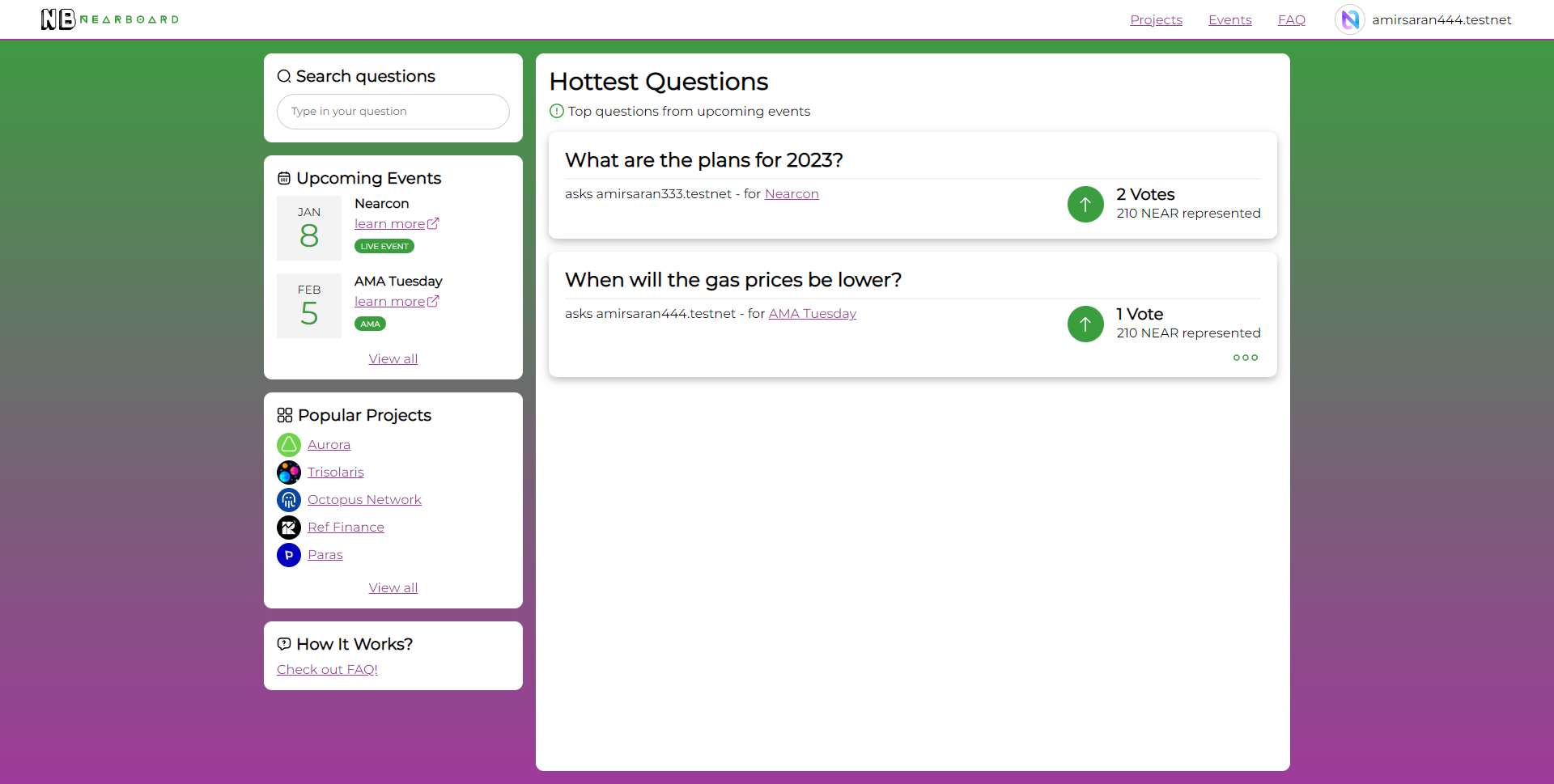
Task: Select the FEB 5 date tile
Action: click(309, 306)
